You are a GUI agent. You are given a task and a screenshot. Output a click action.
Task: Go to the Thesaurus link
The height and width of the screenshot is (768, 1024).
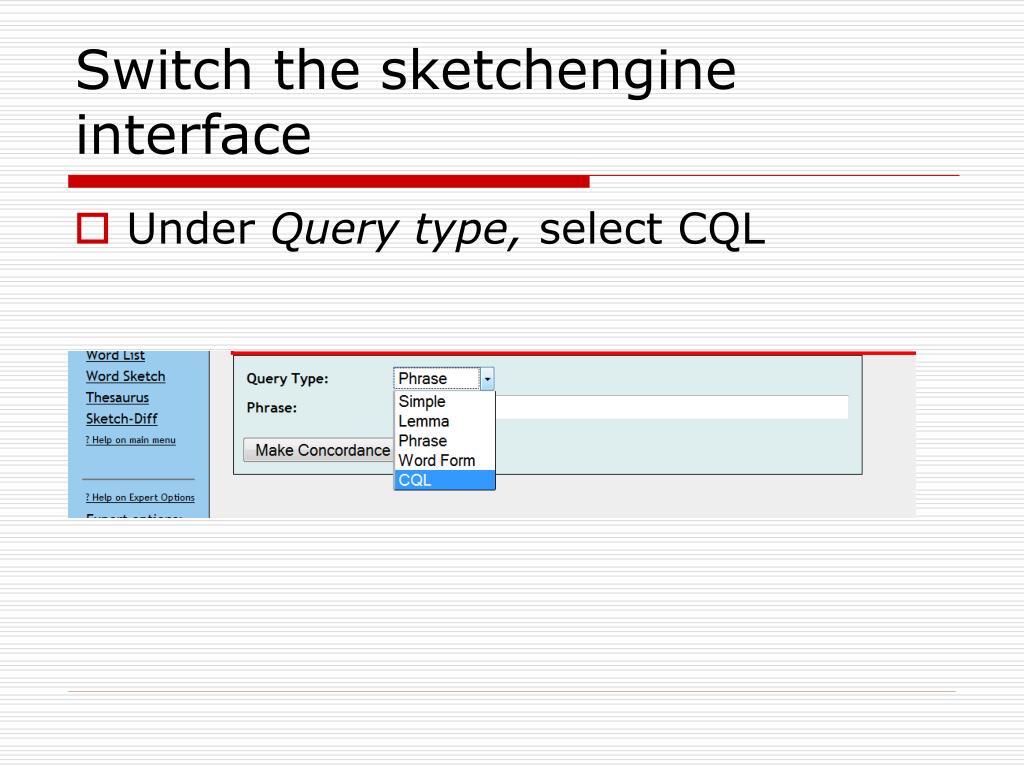point(118,397)
